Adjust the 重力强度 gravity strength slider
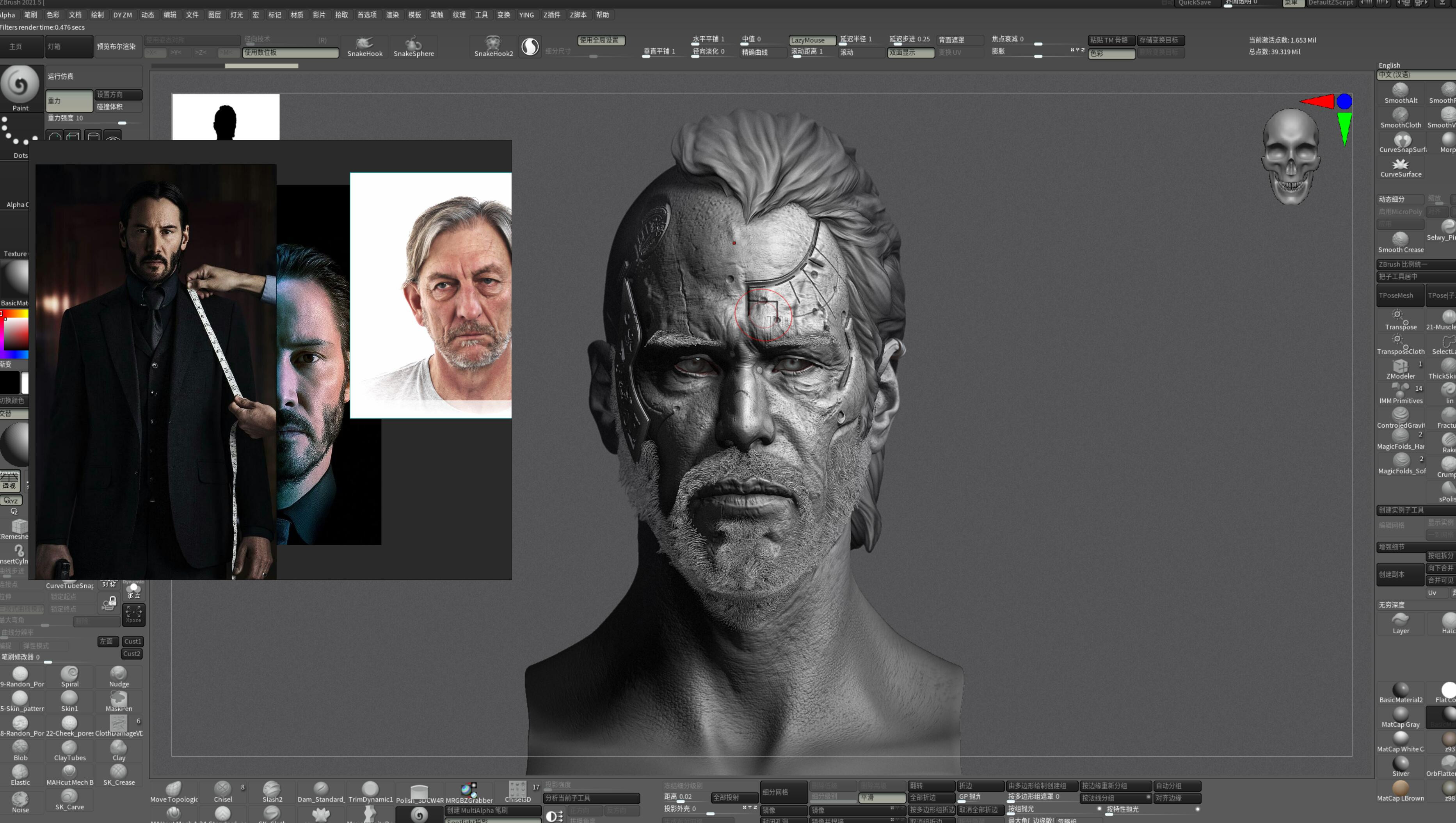 94,118
